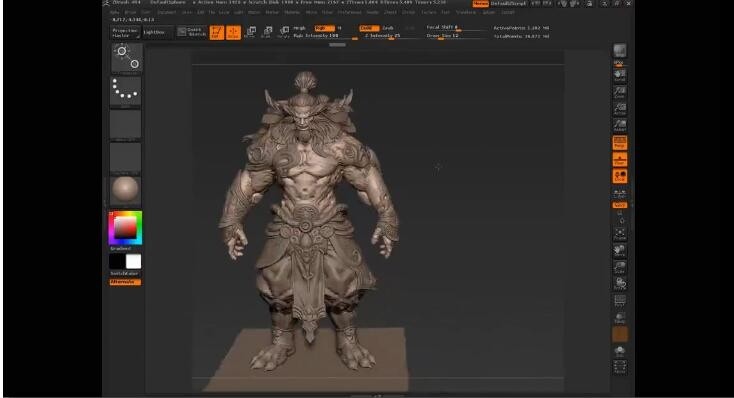
Task: Open the material sphere picker
Action: click(125, 191)
